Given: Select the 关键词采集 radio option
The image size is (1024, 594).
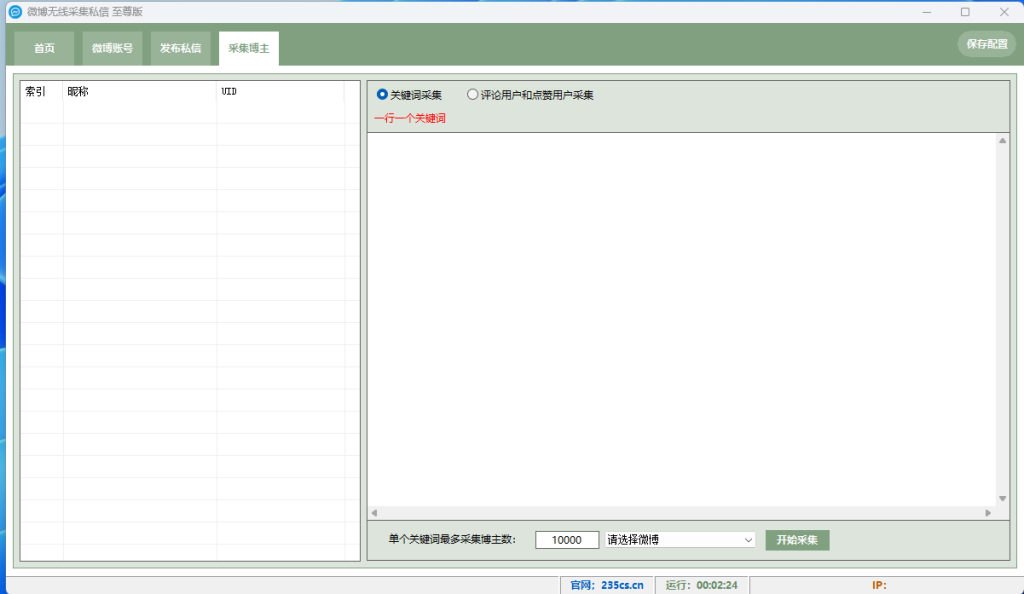Looking at the screenshot, I should 382,95.
